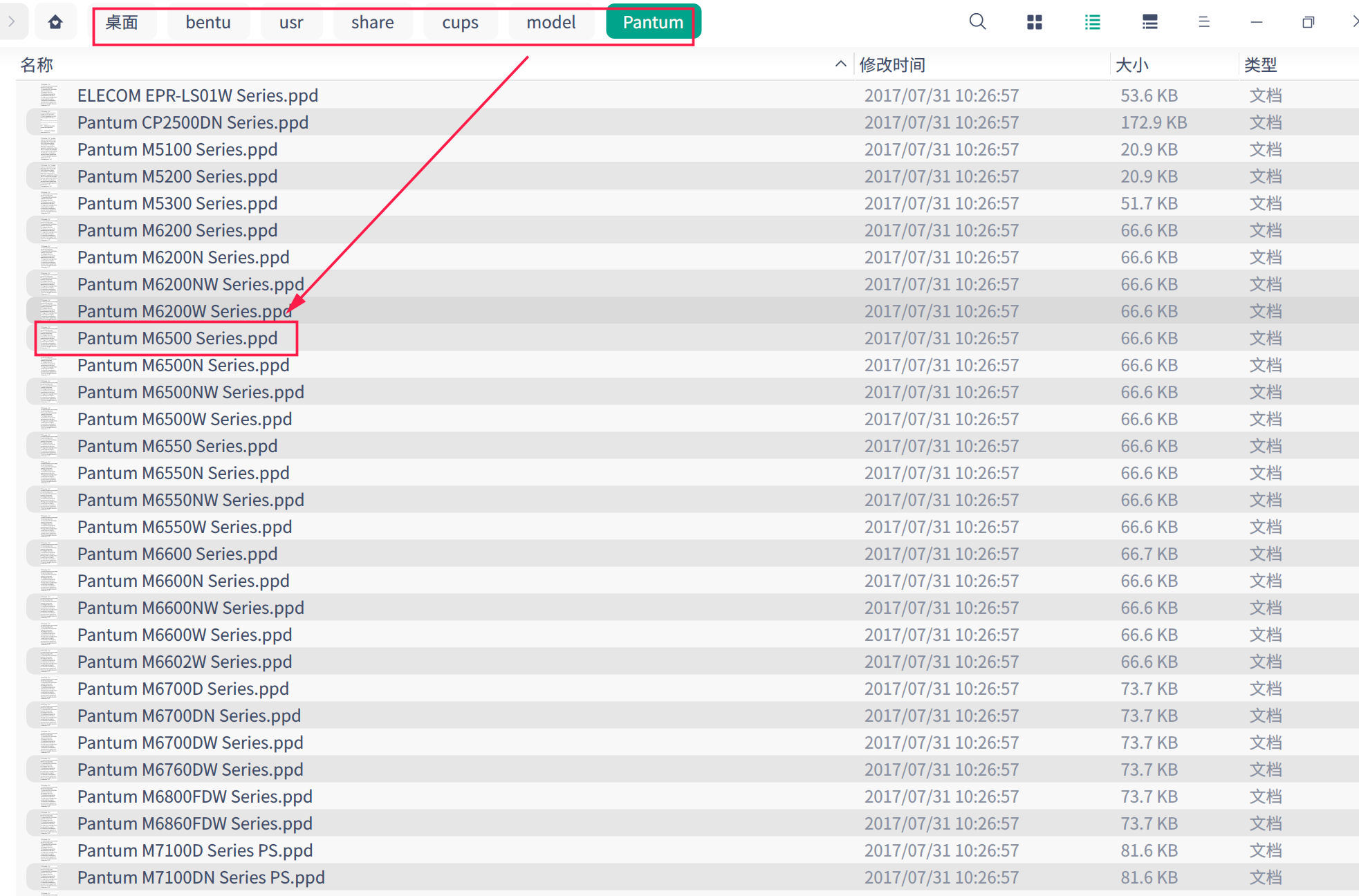Viewport: 1359px width, 896px height.
Task: Select Pantum M6500 Series.ppd
Action: click(x=178, y=338)
